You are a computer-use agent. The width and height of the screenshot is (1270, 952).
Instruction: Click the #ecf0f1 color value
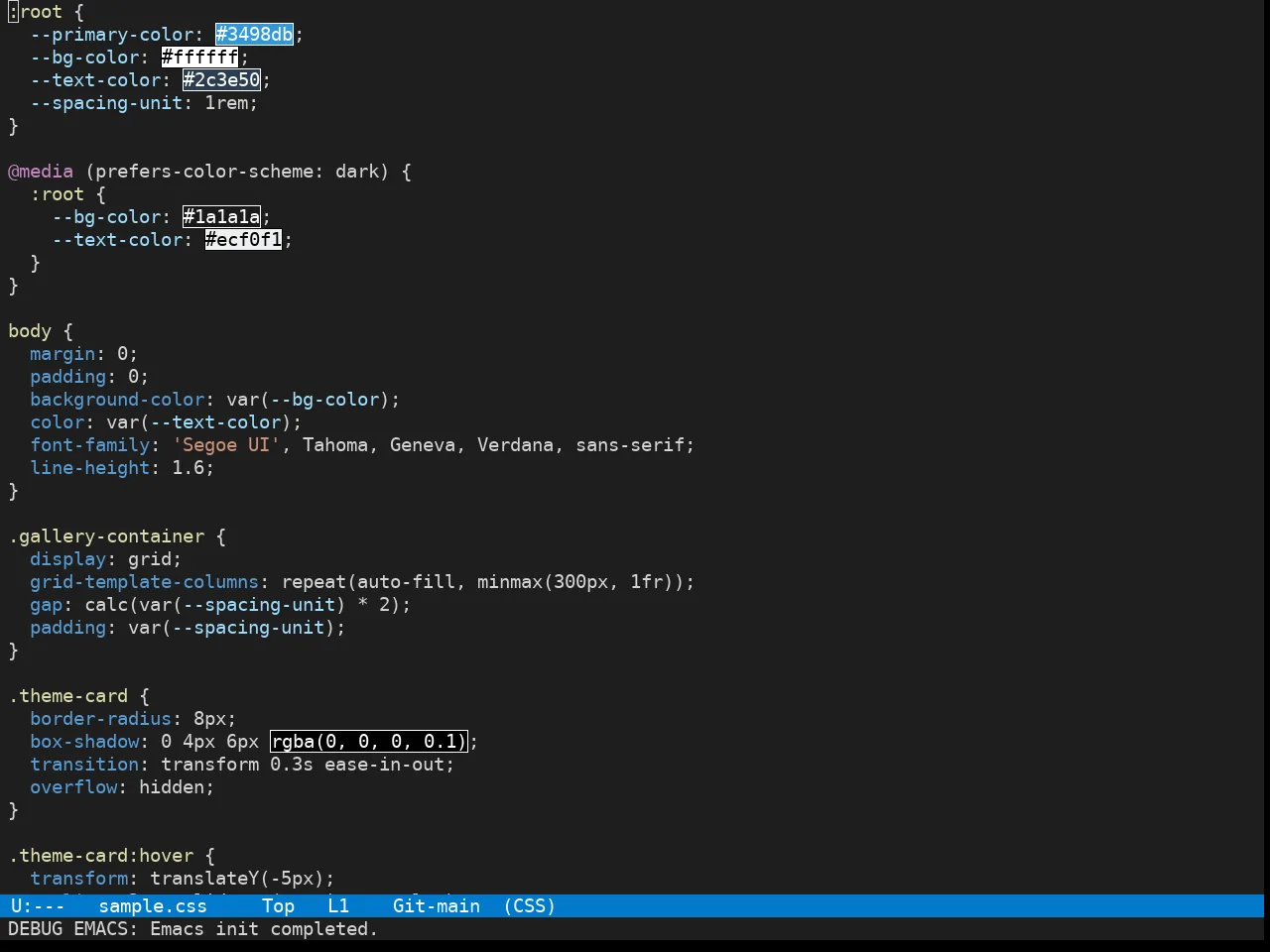[x=244, y=240]
